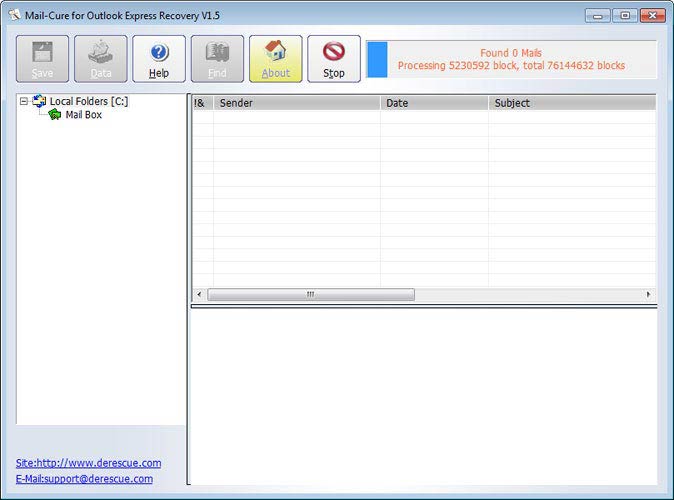The height and width of the screenshot is (500, 674).
Task: Click the 'Found 0 Mails' status text
Action: point(511,53)
